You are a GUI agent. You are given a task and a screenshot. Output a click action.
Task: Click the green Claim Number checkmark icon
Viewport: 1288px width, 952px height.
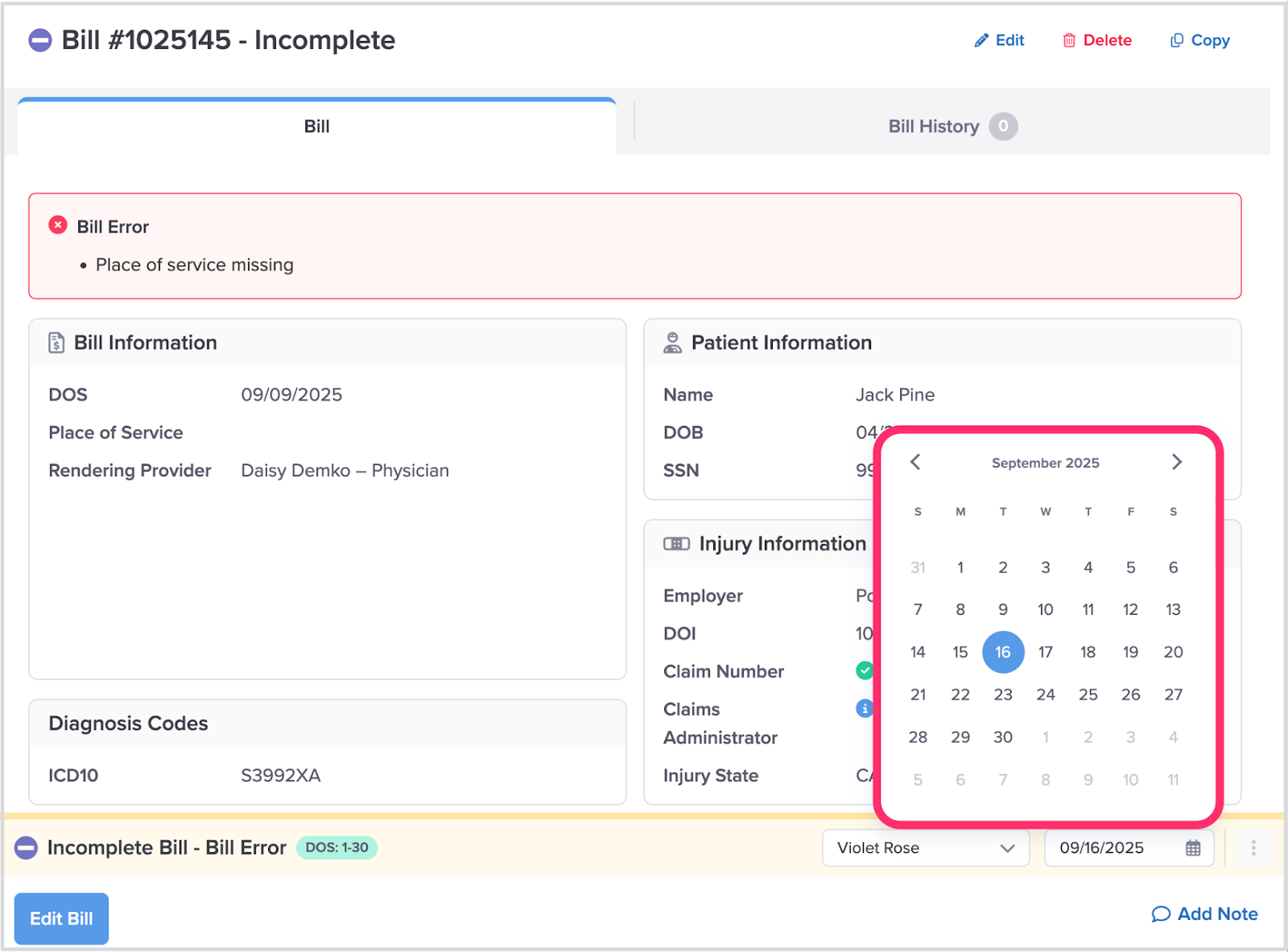(x=865, y=670)
